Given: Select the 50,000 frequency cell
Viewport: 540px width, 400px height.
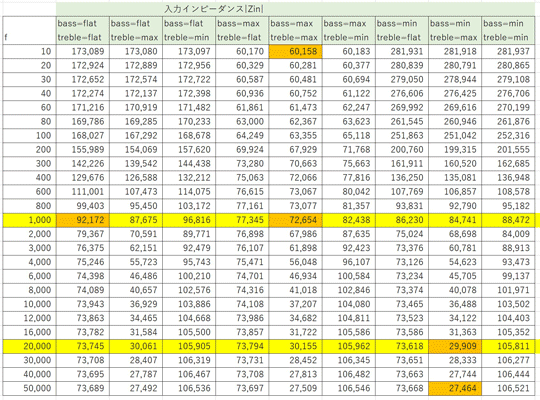Looking at the screenshot, I should (x=30, y=388).
